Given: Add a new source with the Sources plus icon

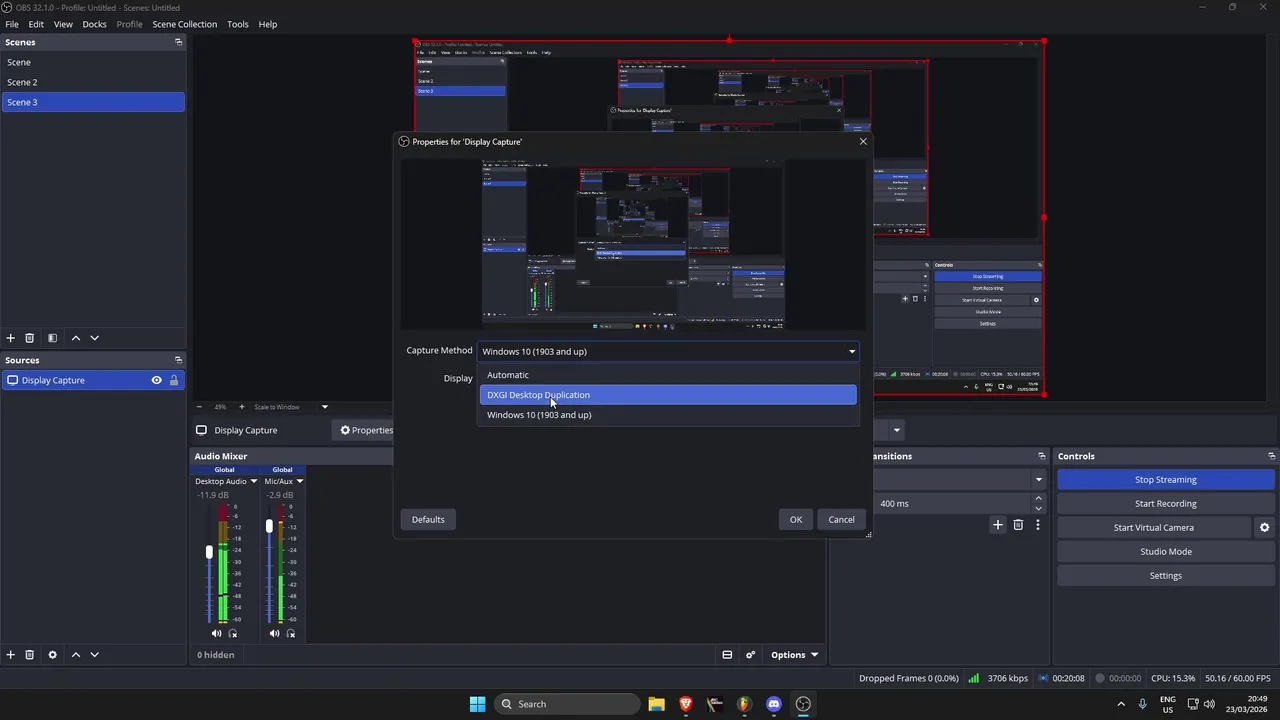Looking at the screenshot, I should (11, 655).
